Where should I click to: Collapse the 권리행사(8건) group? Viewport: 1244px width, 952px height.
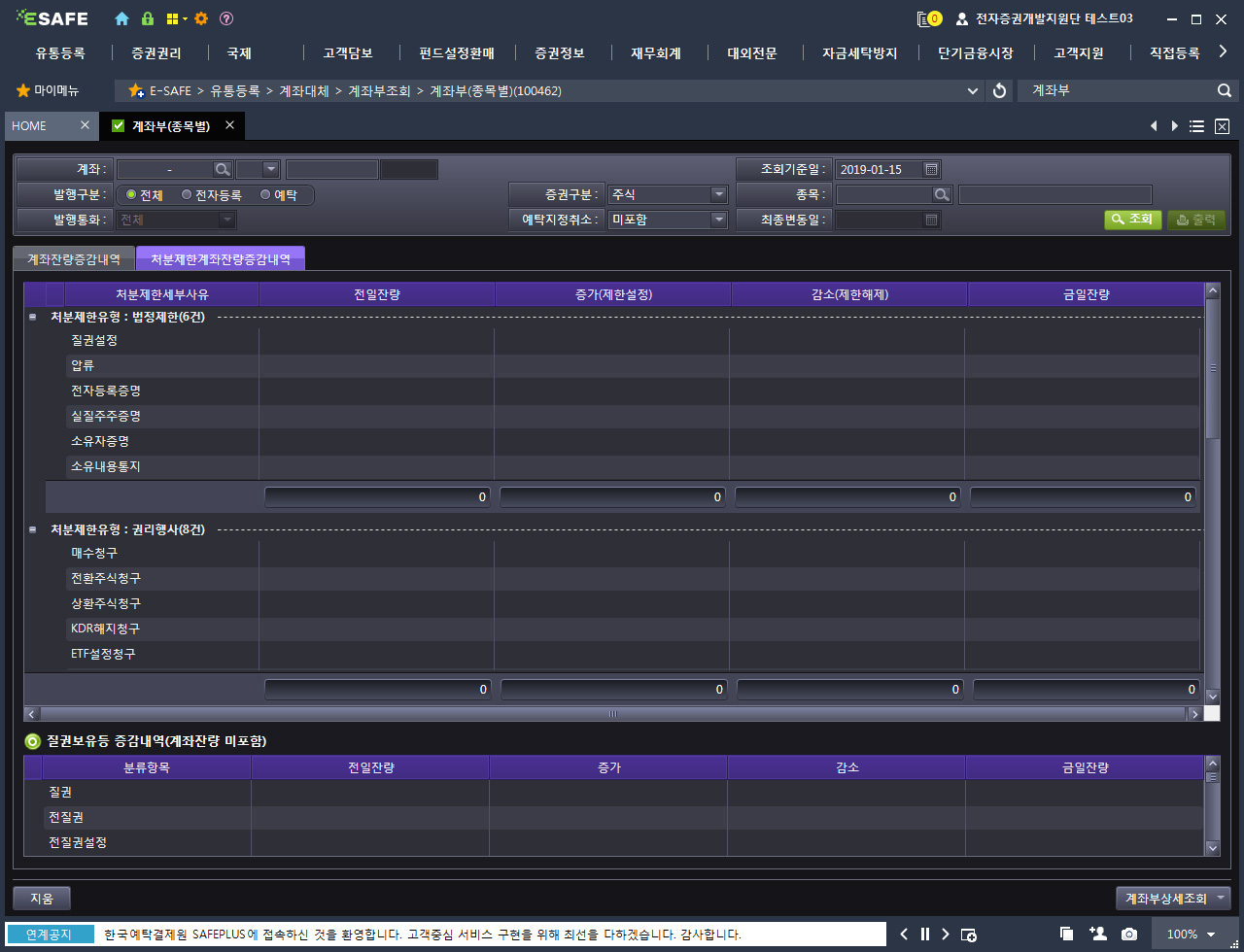pos(32,529)
